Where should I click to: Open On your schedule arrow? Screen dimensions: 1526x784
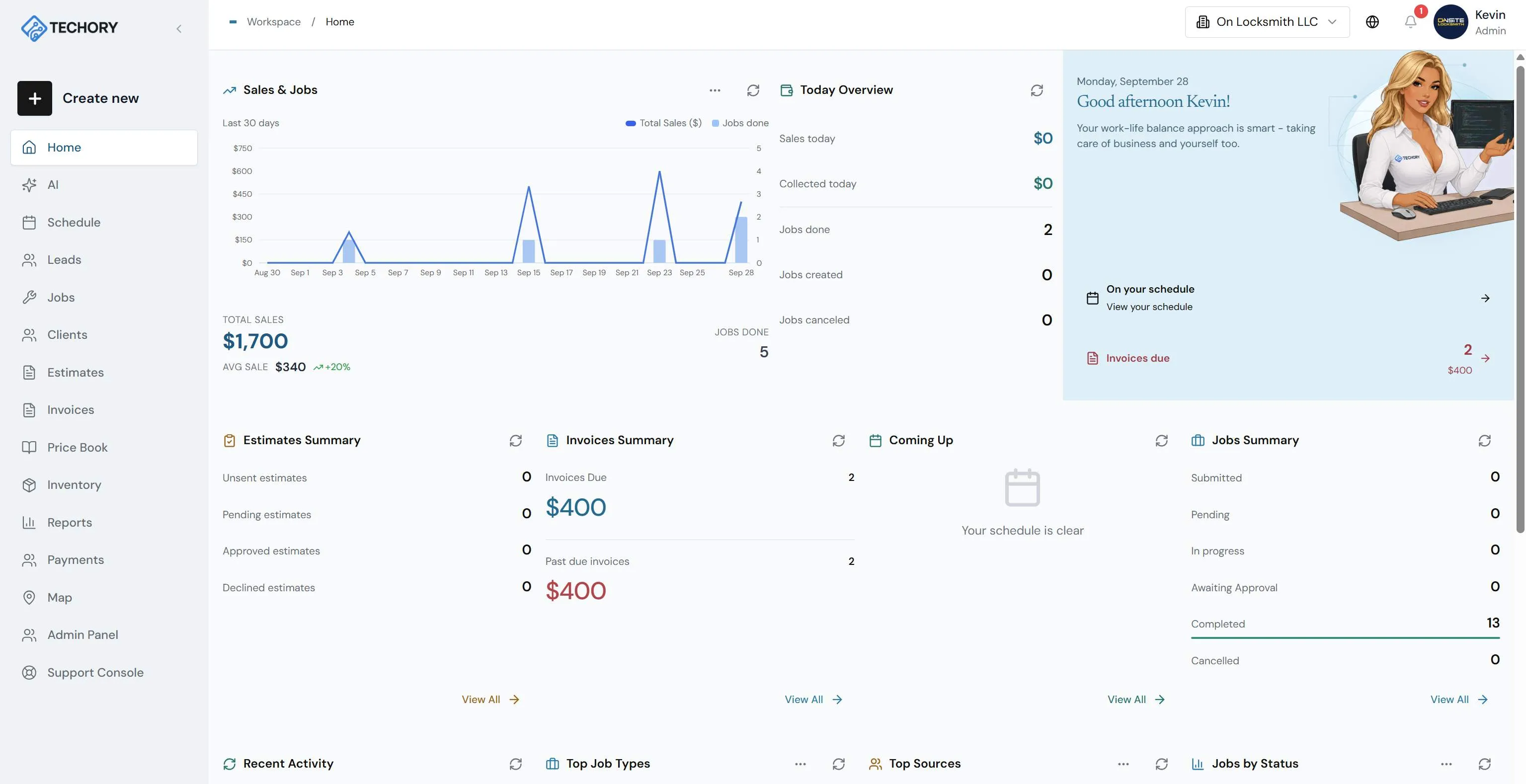coord(1485,299)
